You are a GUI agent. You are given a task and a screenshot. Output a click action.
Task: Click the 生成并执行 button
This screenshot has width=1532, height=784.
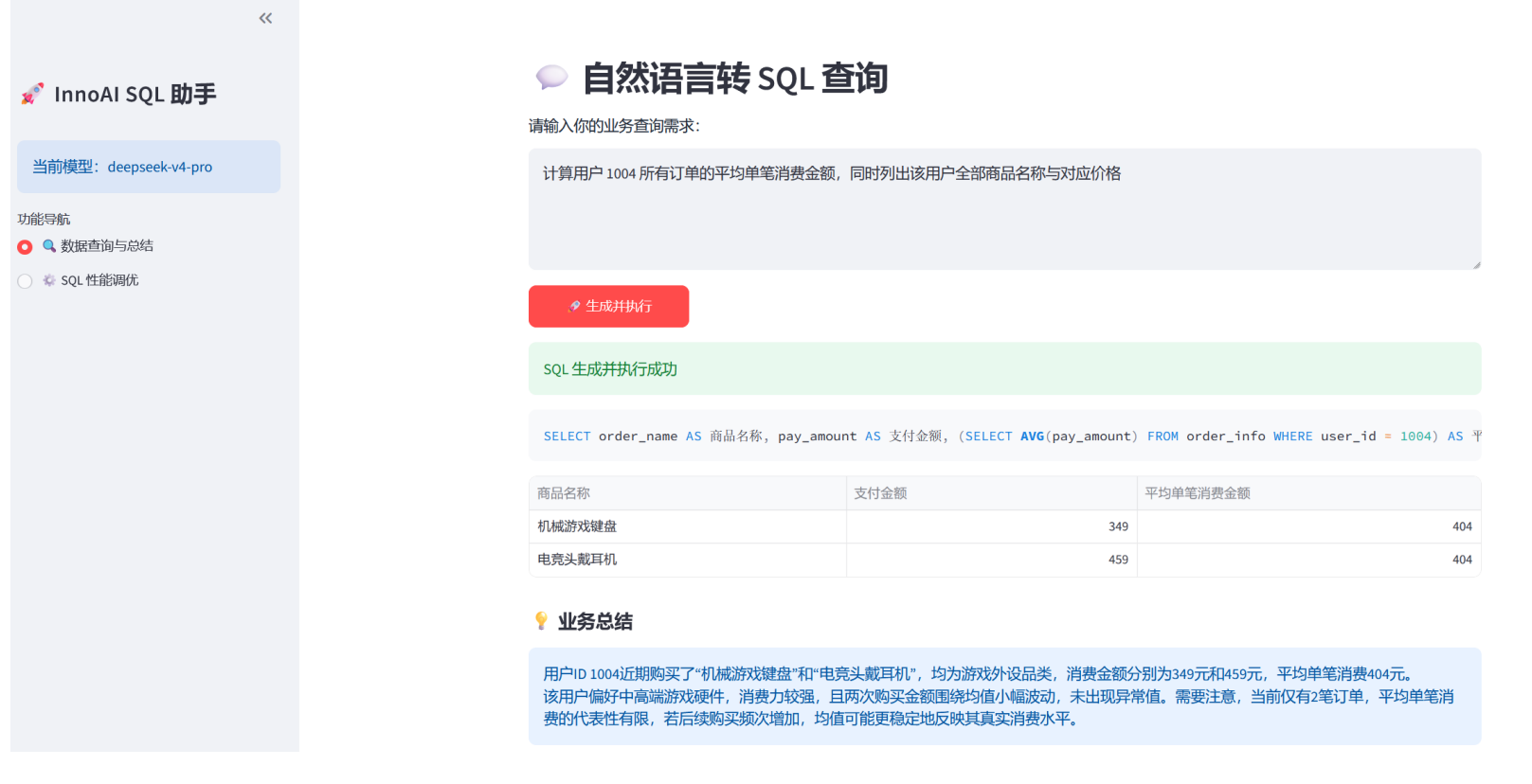[x=608, y=306]
